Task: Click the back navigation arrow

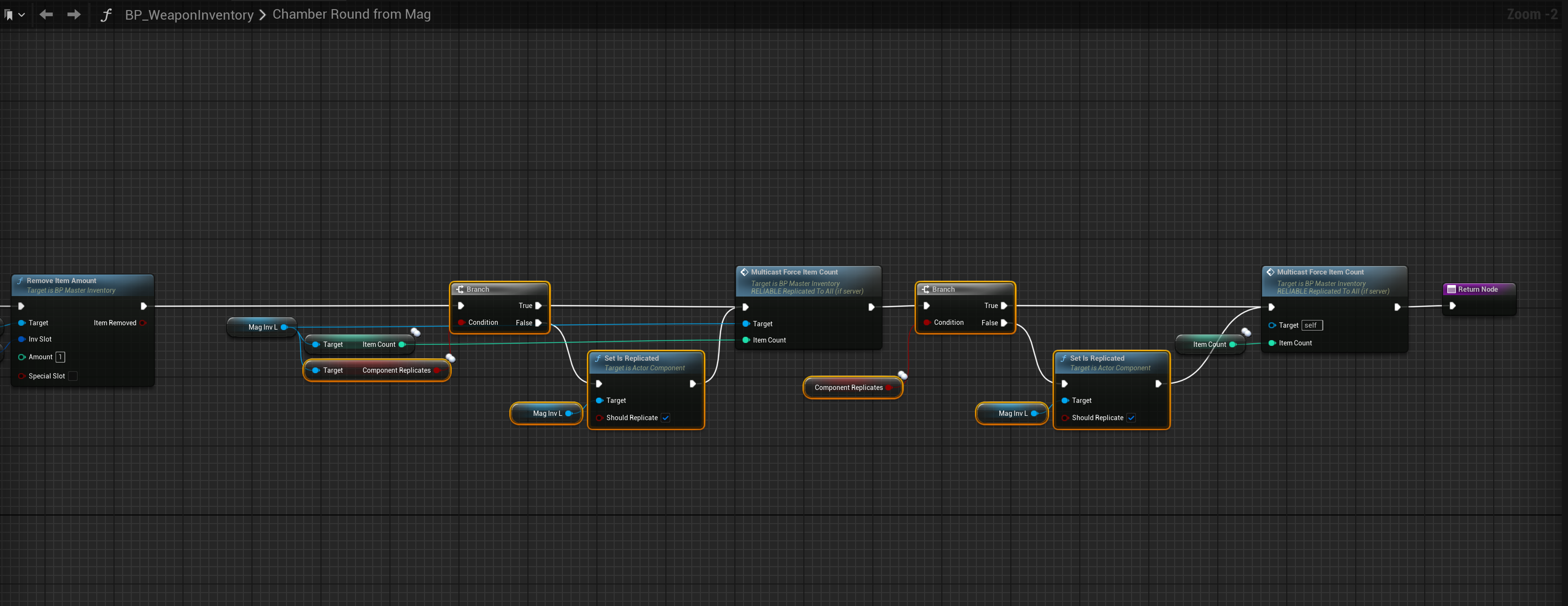Action: pyautogui.click(x=46, y=14)
